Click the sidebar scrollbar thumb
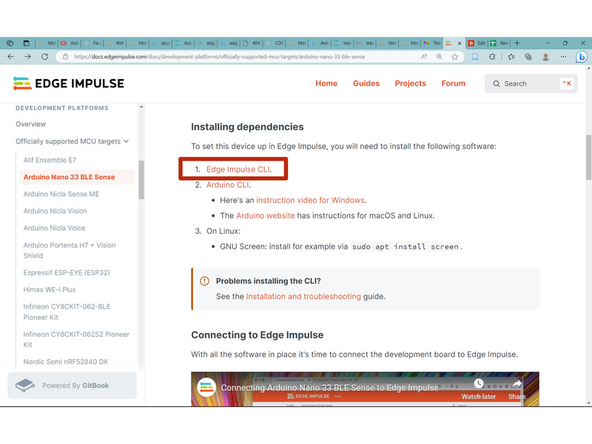 click(141, 180)
